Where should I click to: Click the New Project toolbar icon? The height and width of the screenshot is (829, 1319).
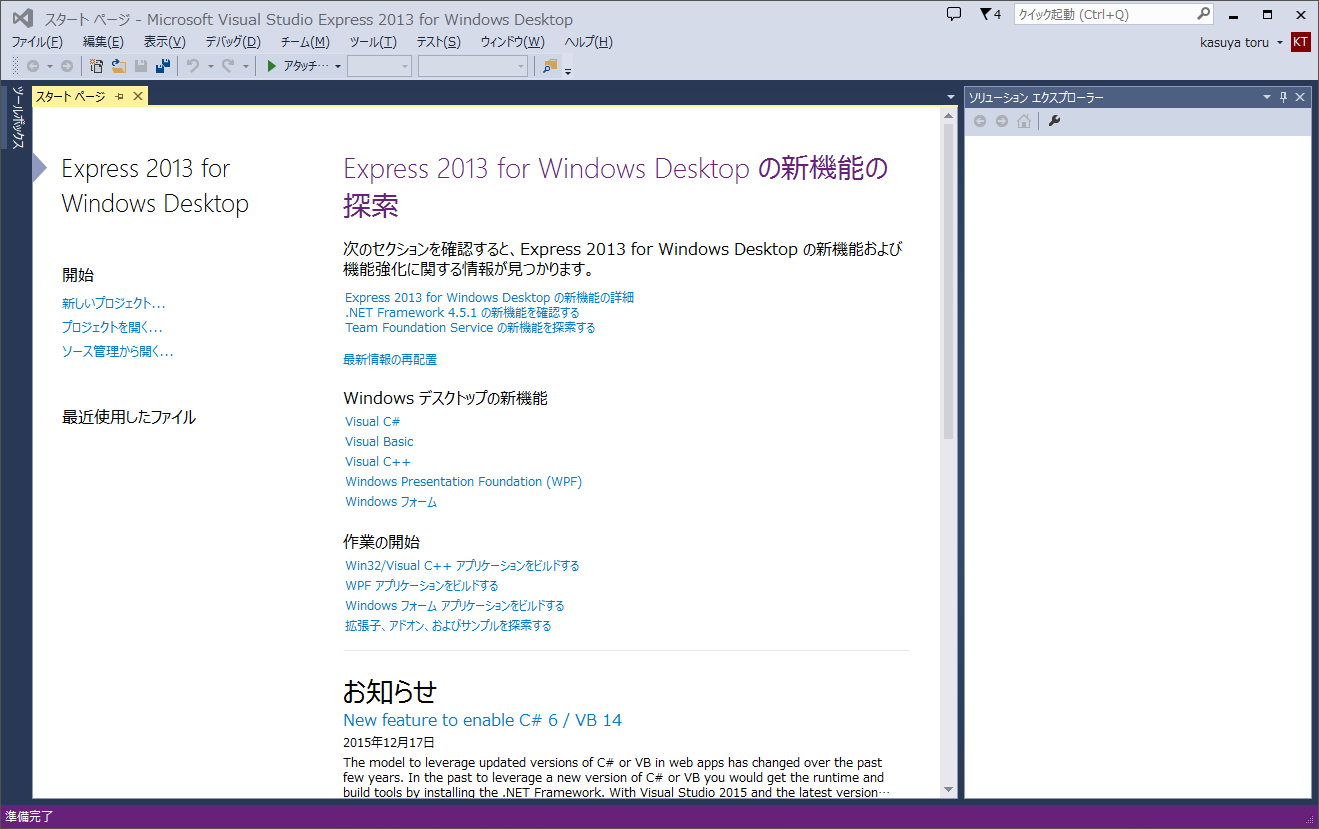pyautogui.click(x=97, y=66)
